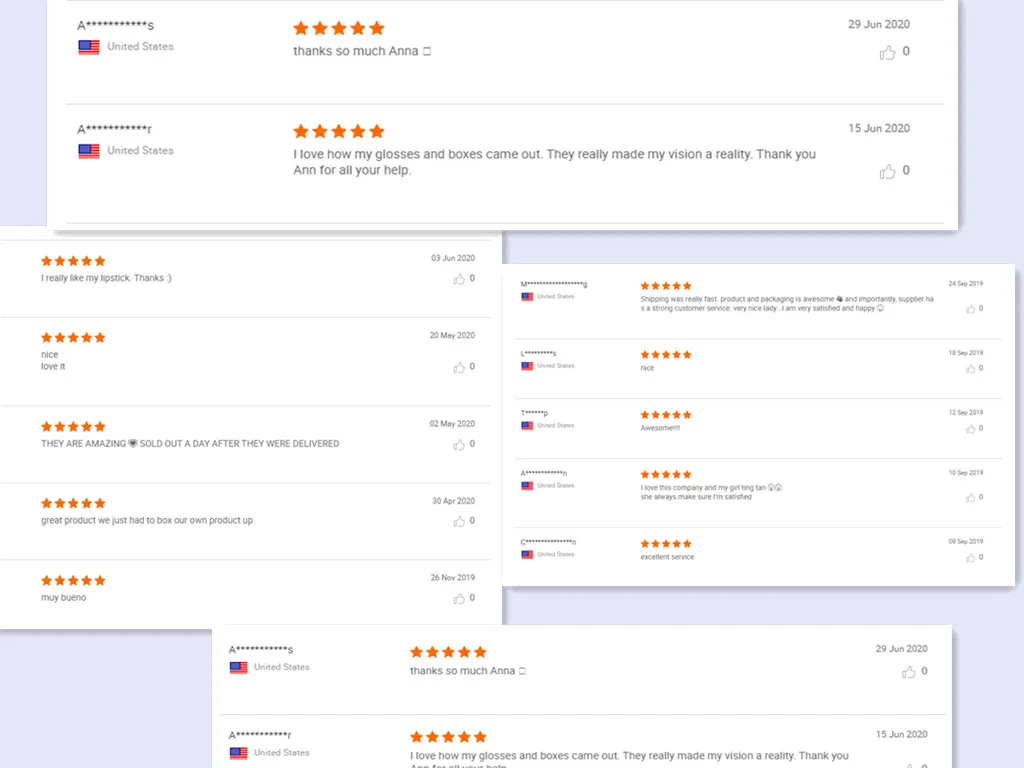Viewport: 1024px width, 768px height.
Task: Click thumbs-up on the 20 May 2020 review
Action: (459, 367)
